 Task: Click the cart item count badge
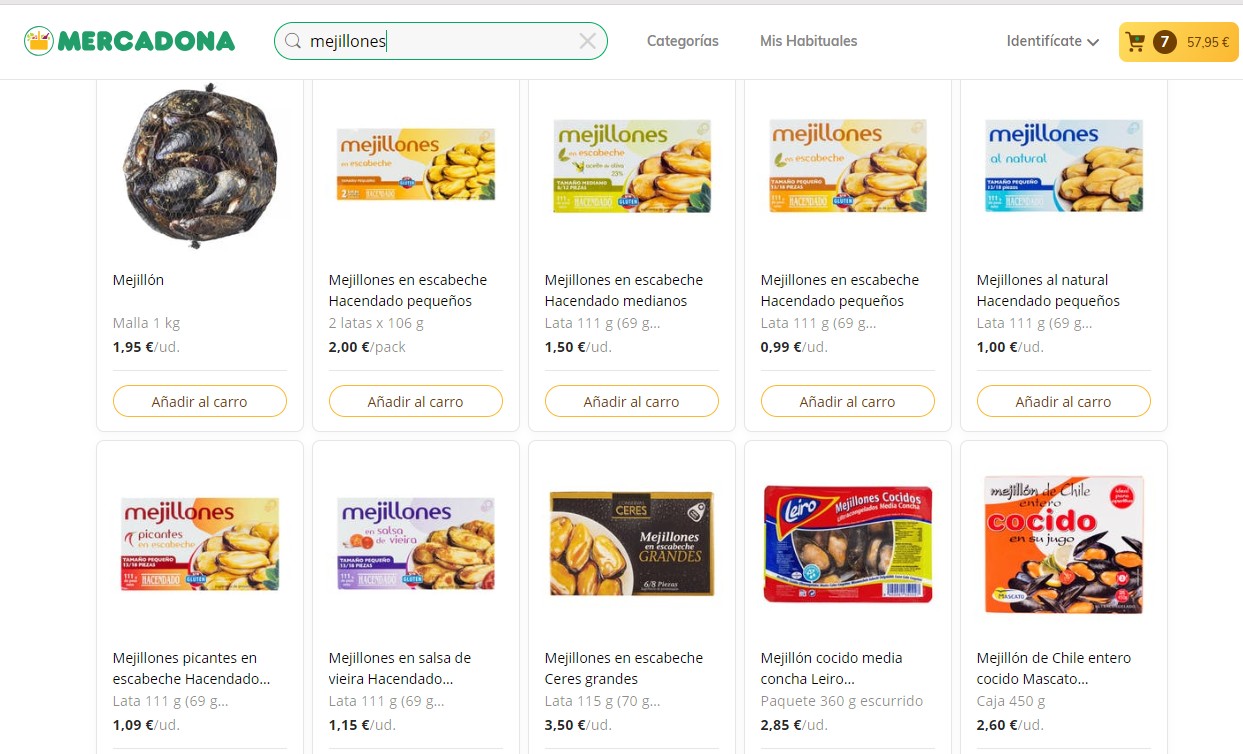click(1163, 42)
